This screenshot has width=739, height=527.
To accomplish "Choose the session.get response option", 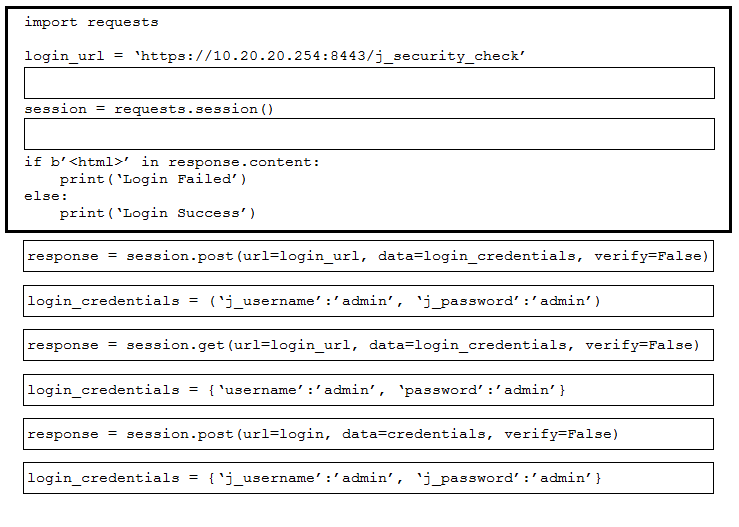I will (368, 345).
